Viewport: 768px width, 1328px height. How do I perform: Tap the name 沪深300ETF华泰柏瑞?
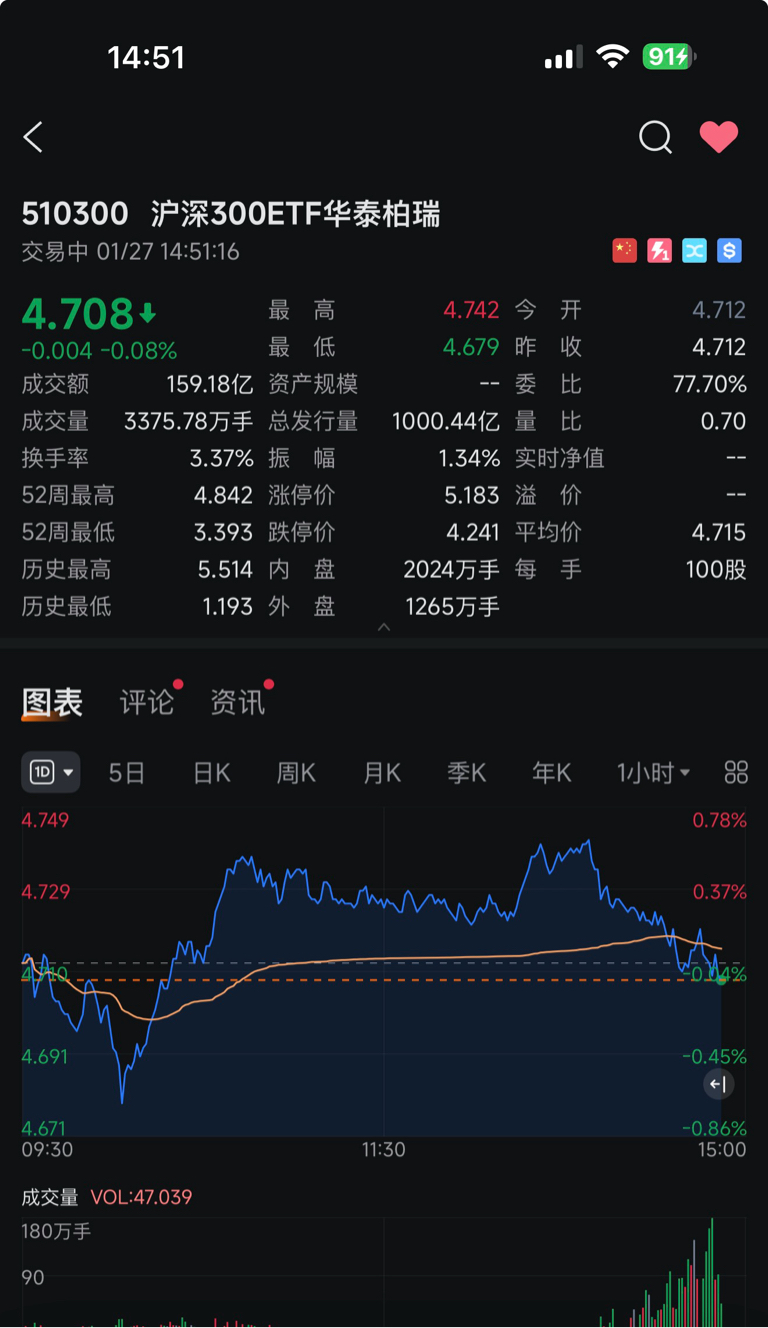[296, 213]
